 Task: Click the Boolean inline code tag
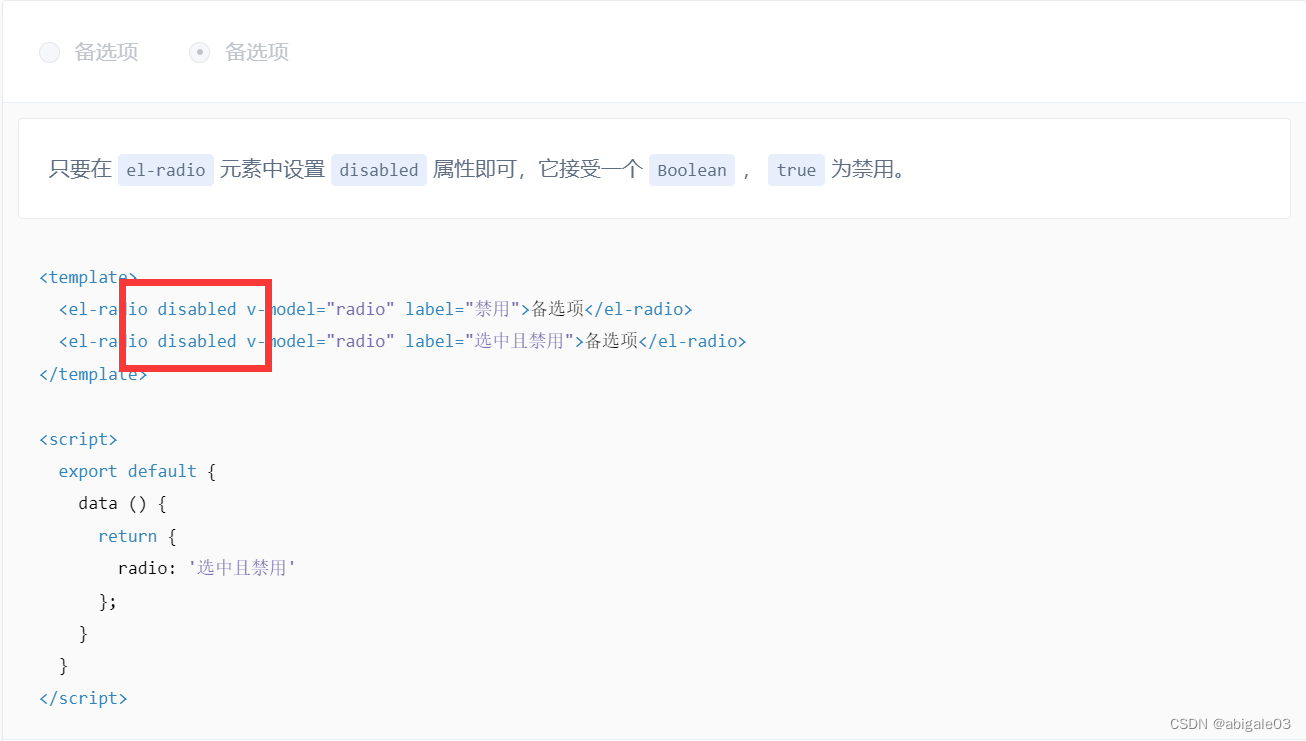pos(692,170)
